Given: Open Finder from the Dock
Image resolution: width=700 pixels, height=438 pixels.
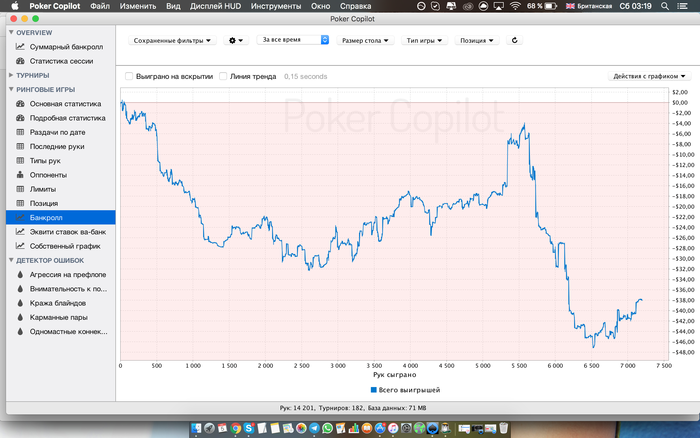Looking at the screenshot, I should click(196, 429).
